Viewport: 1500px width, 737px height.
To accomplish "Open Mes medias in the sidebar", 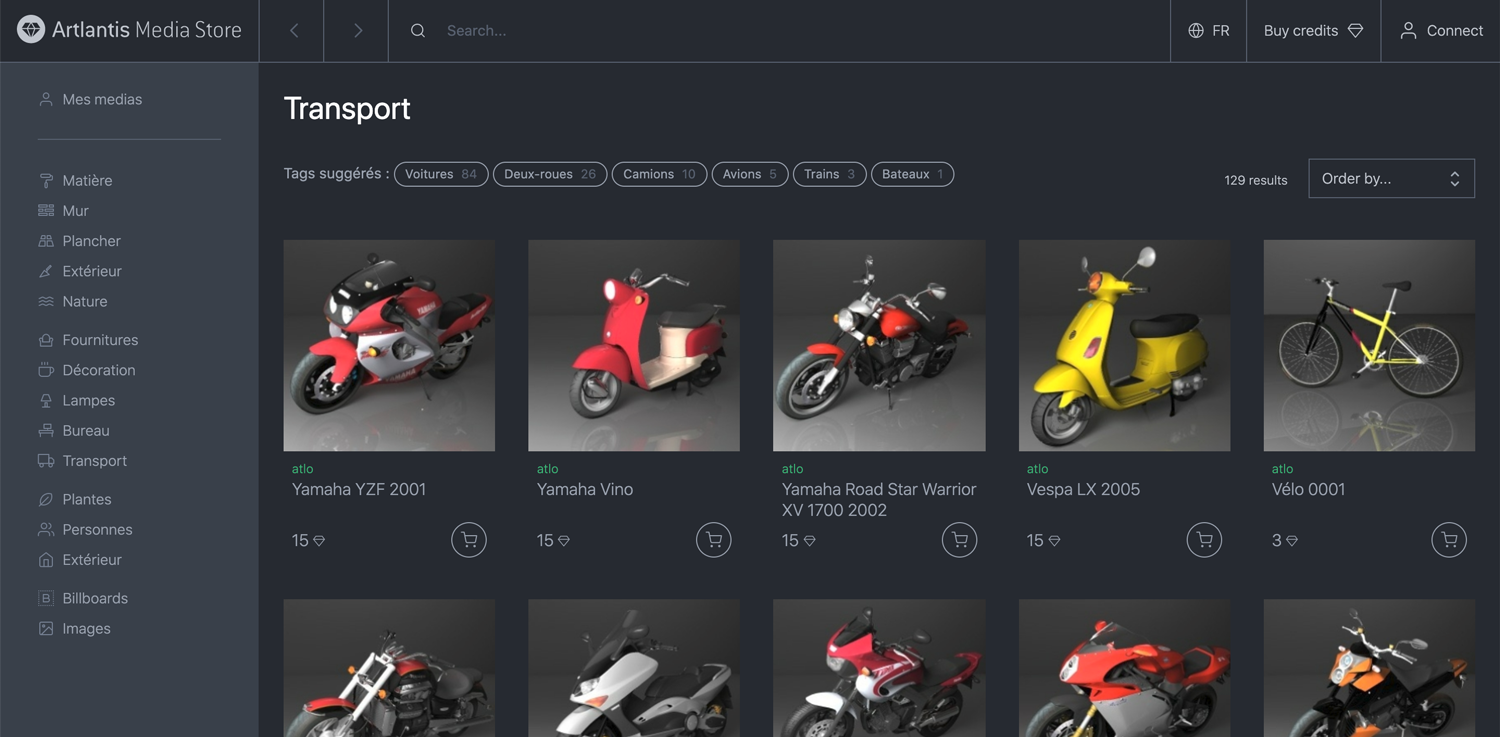I will click(x=102, y=99).
